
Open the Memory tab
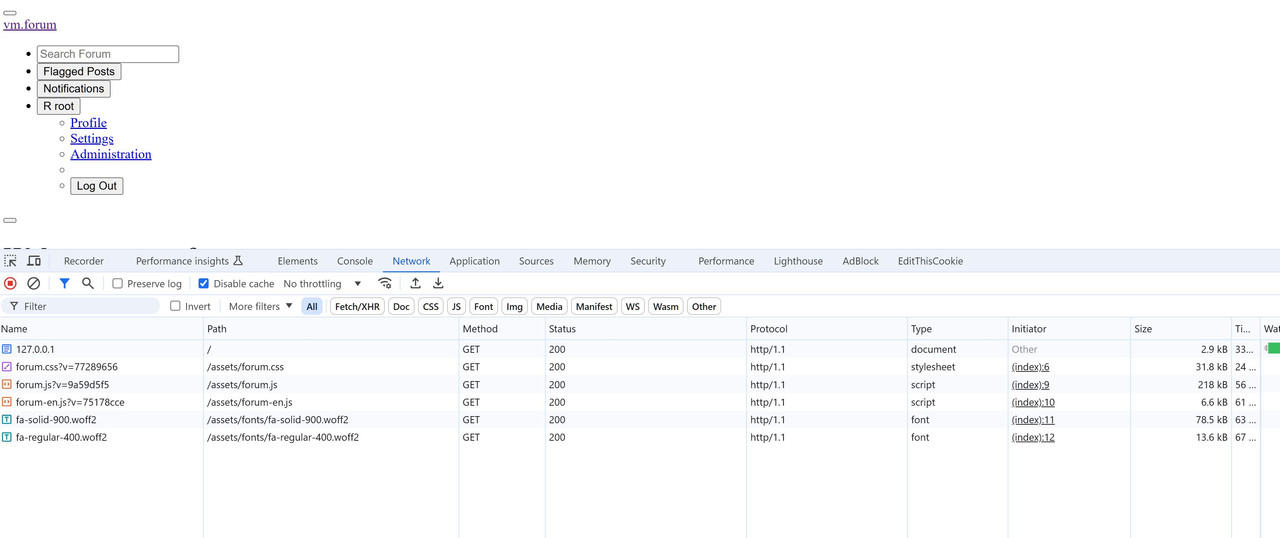592,261
